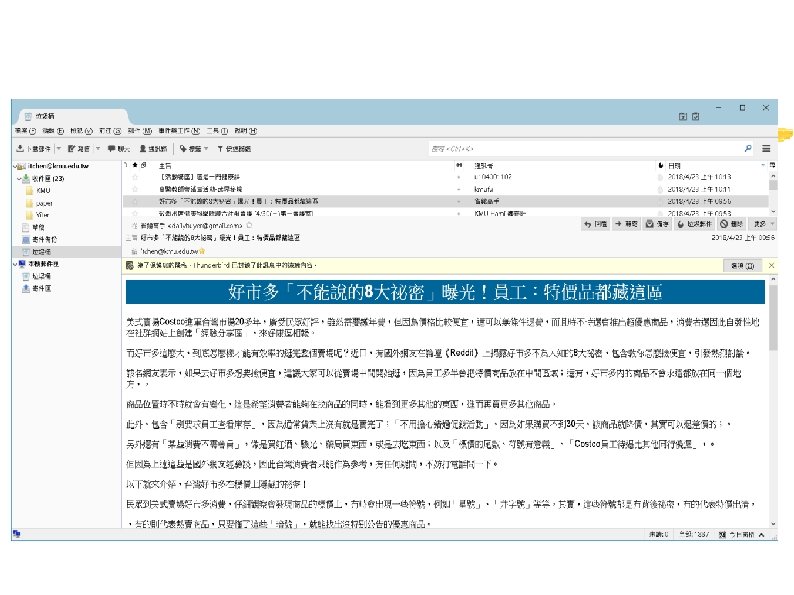The width and height of the screenshot is (794, 595).
Task: Click the Options button in remote content bar
Action: (x=743, y=265)
